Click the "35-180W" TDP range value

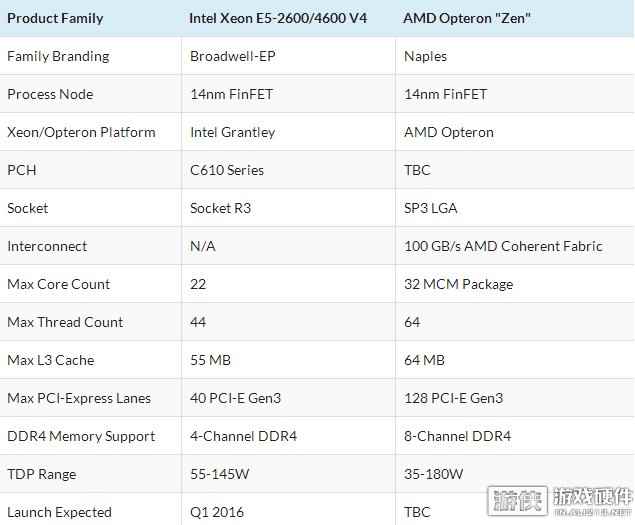[433, 474]
